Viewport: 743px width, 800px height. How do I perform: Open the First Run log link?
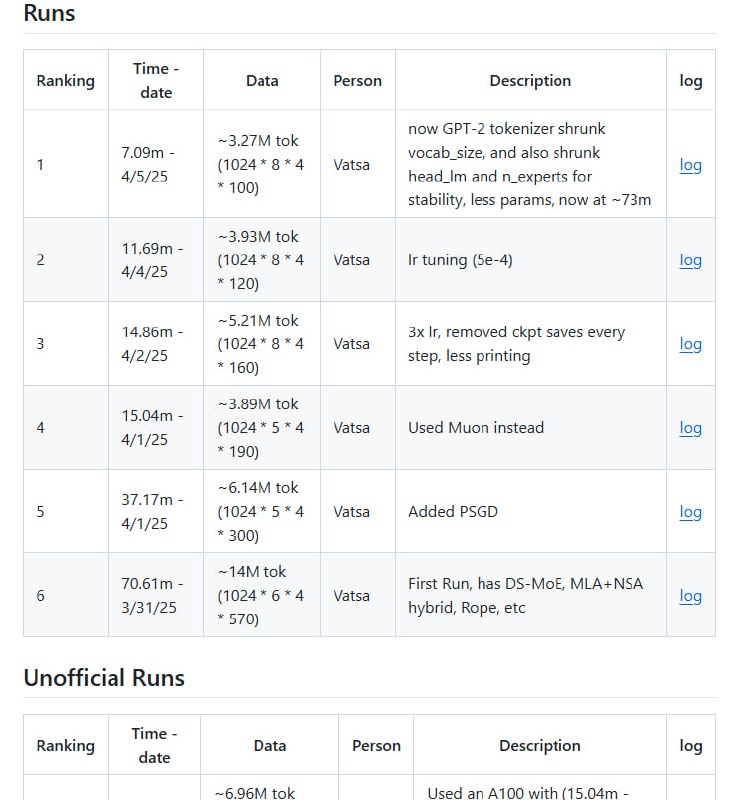690,596
